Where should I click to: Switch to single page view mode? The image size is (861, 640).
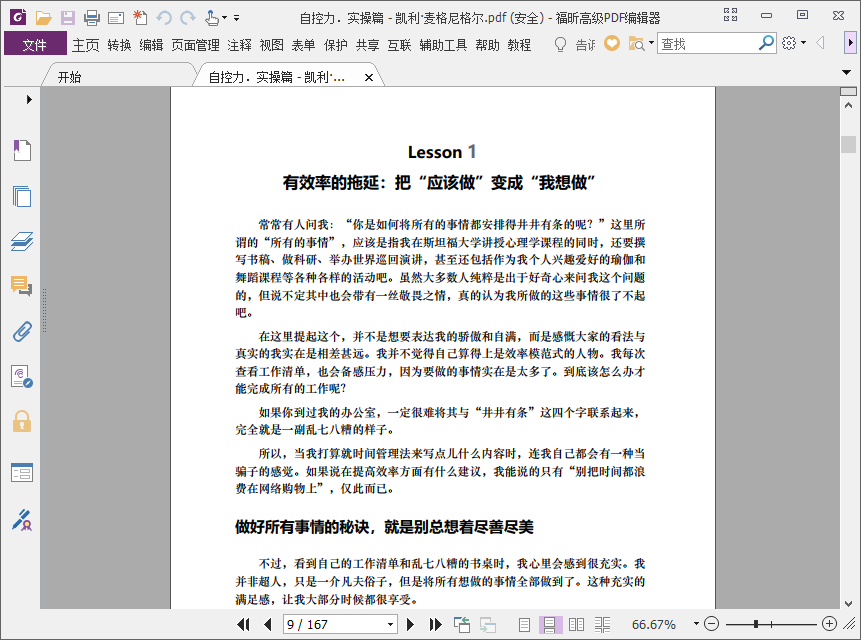click(x=524, y=624)
